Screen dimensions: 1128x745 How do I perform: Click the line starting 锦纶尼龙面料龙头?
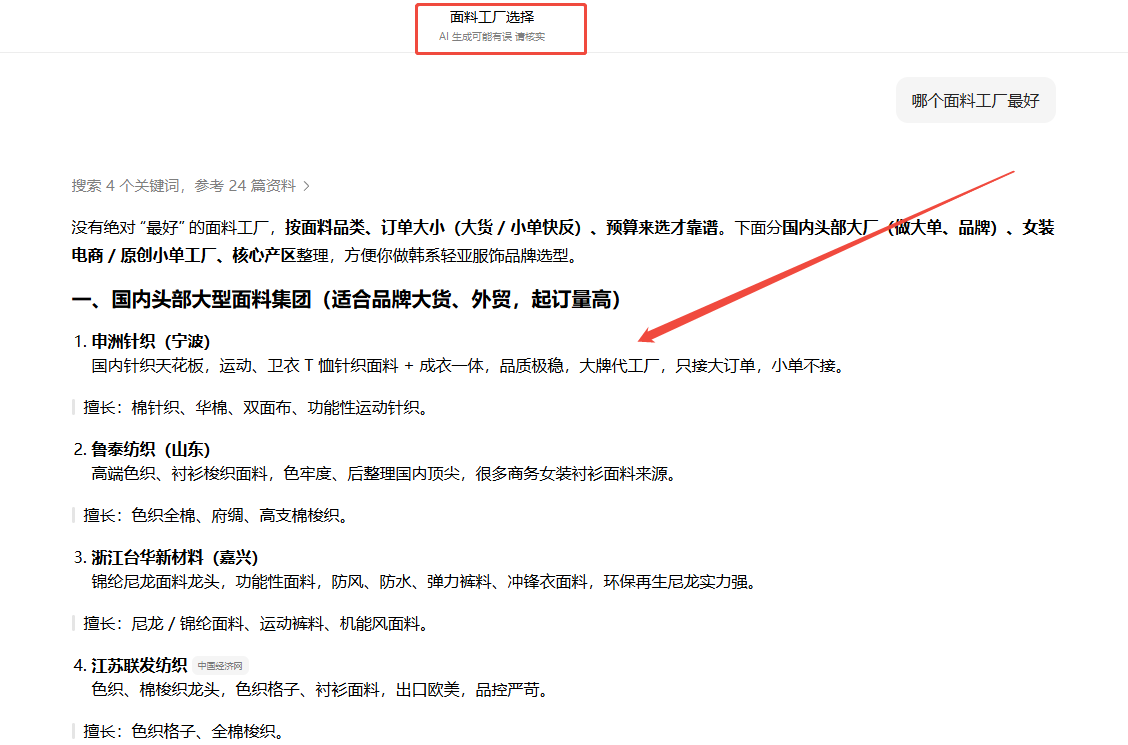424,582
